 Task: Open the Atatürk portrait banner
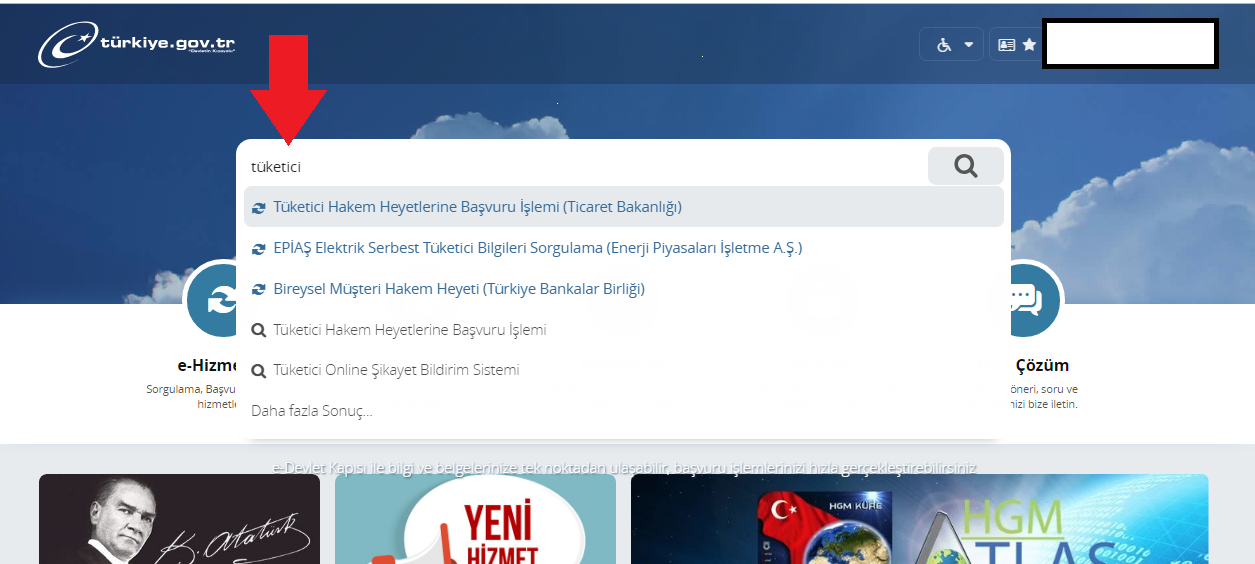coord(179,519)
